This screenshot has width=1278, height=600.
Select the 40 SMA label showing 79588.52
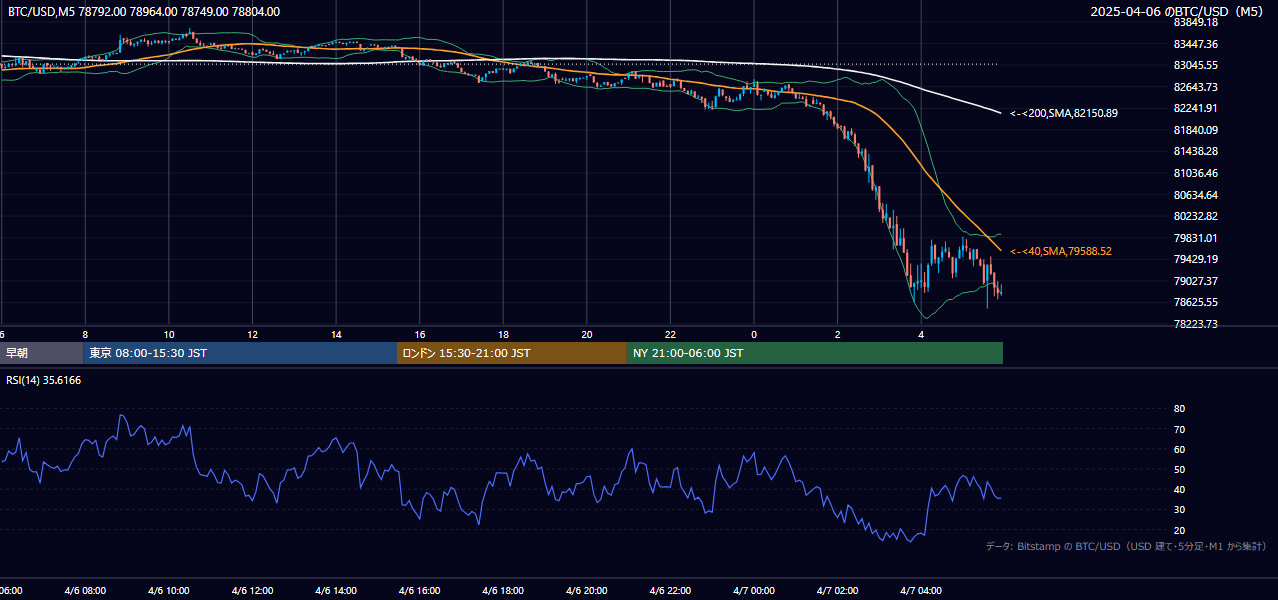click(1061, 251)
